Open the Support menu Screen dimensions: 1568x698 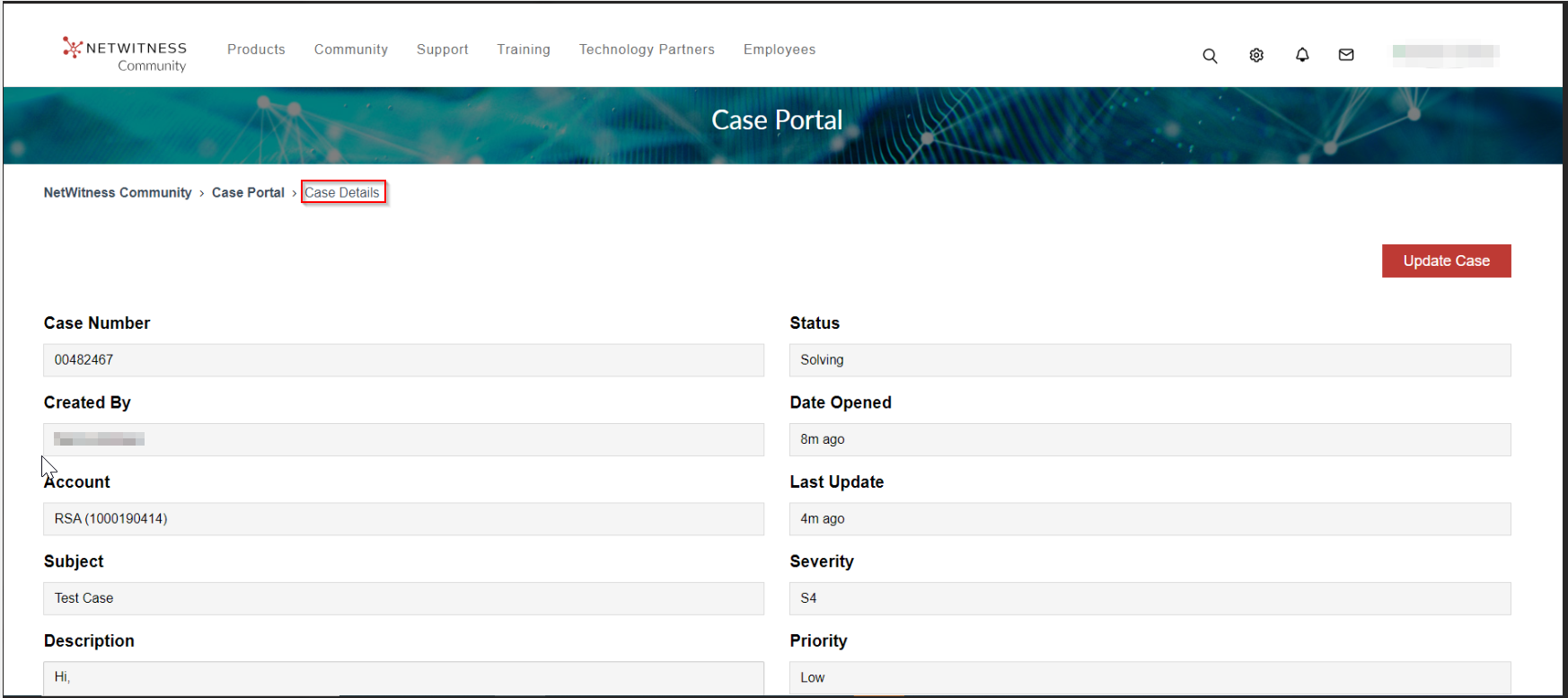(442, 49)
